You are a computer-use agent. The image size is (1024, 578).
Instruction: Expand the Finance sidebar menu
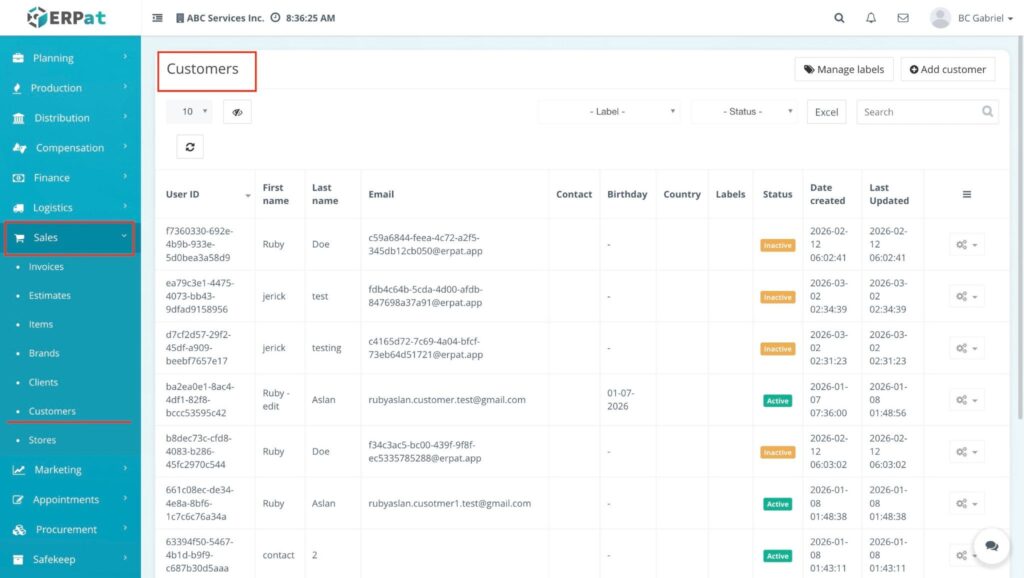(69, 178)
